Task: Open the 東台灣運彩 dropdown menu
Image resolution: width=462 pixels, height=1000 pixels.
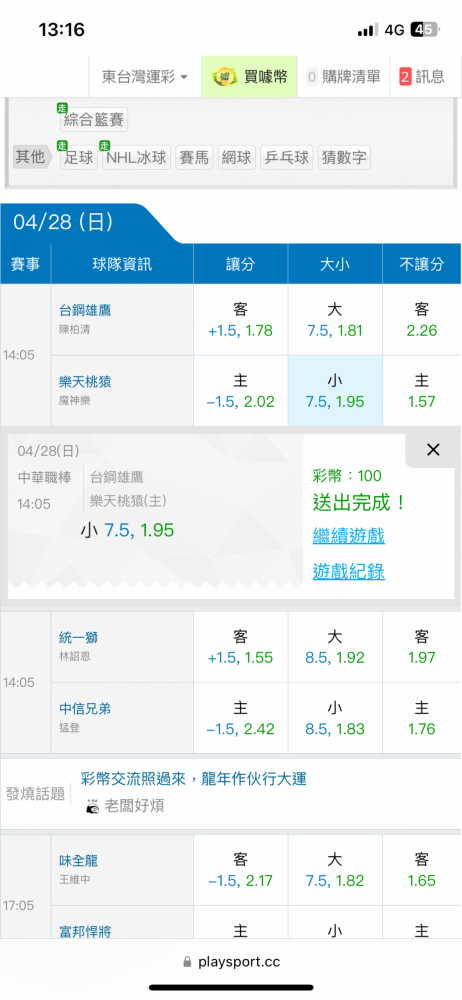Action: (145, 77)
